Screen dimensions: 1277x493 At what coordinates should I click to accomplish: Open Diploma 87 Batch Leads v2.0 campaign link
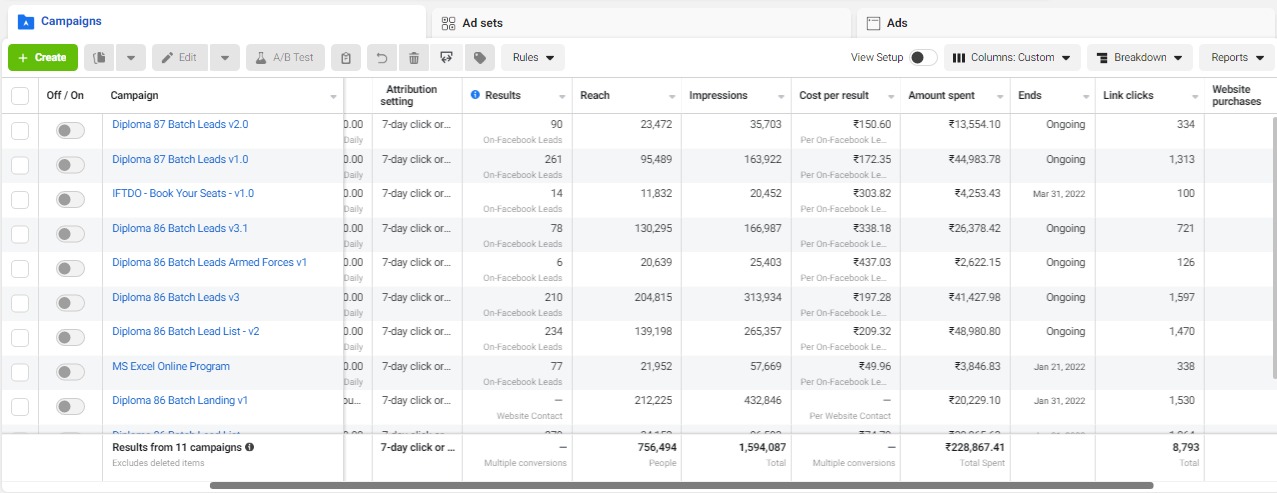[180, 125]
